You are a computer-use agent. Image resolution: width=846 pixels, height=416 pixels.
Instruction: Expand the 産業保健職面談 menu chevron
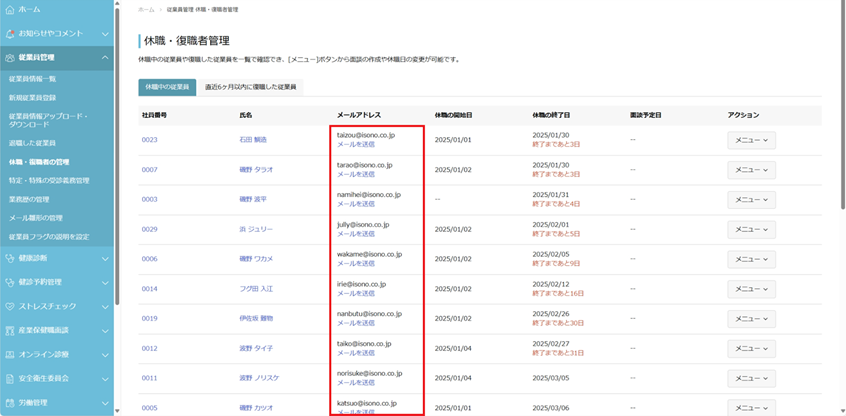click(105, 330)
